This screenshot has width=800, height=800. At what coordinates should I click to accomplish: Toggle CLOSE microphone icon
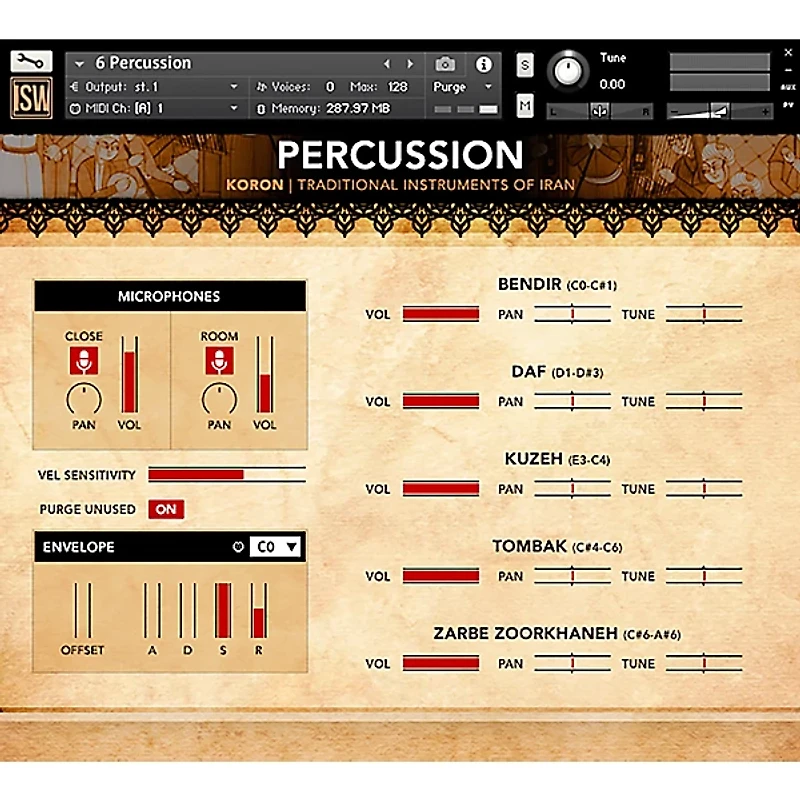(x=84, y=361)
